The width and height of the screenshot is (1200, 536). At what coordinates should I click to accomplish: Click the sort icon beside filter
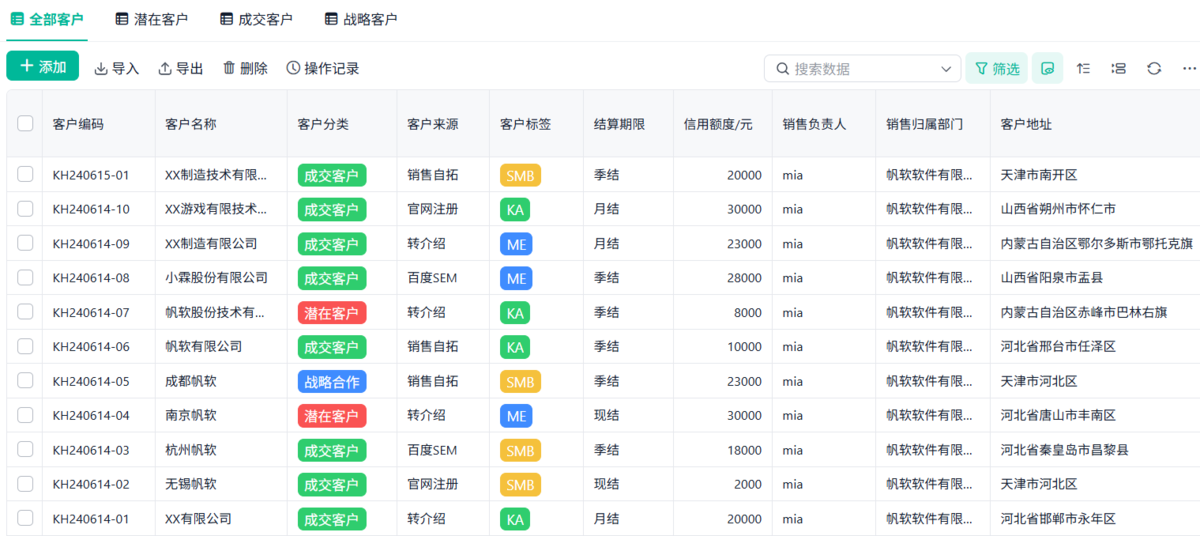coord(1083,68)
